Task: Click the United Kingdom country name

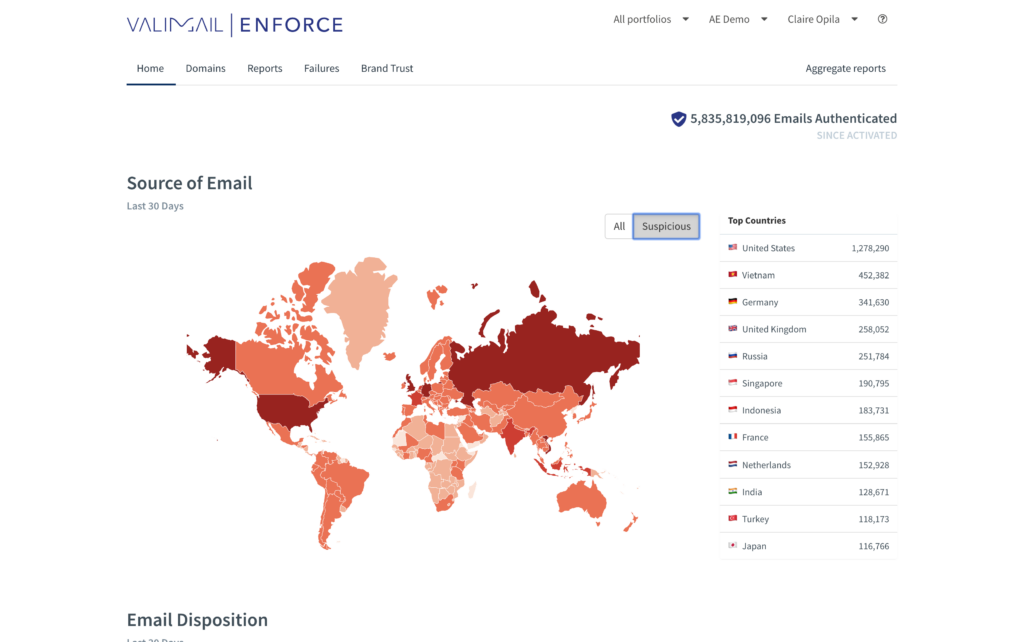Action: coord(774,329)
